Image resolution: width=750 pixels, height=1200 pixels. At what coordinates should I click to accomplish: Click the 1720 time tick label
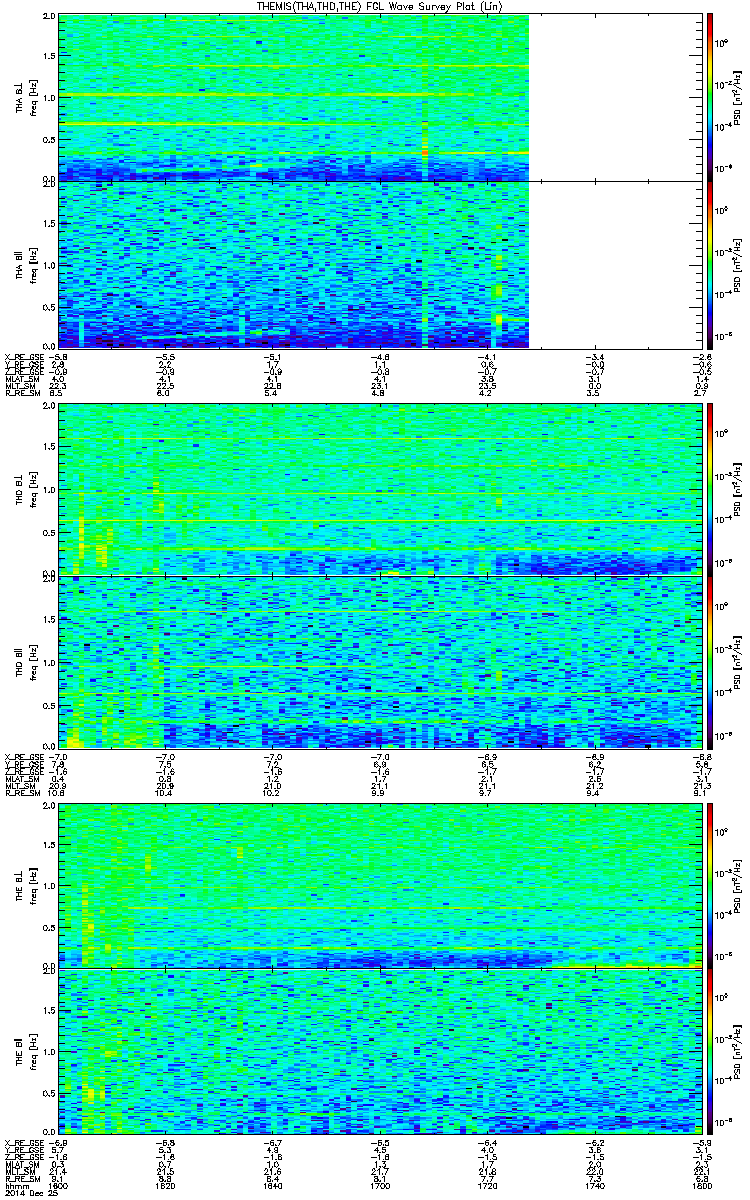click(486, 1187)
